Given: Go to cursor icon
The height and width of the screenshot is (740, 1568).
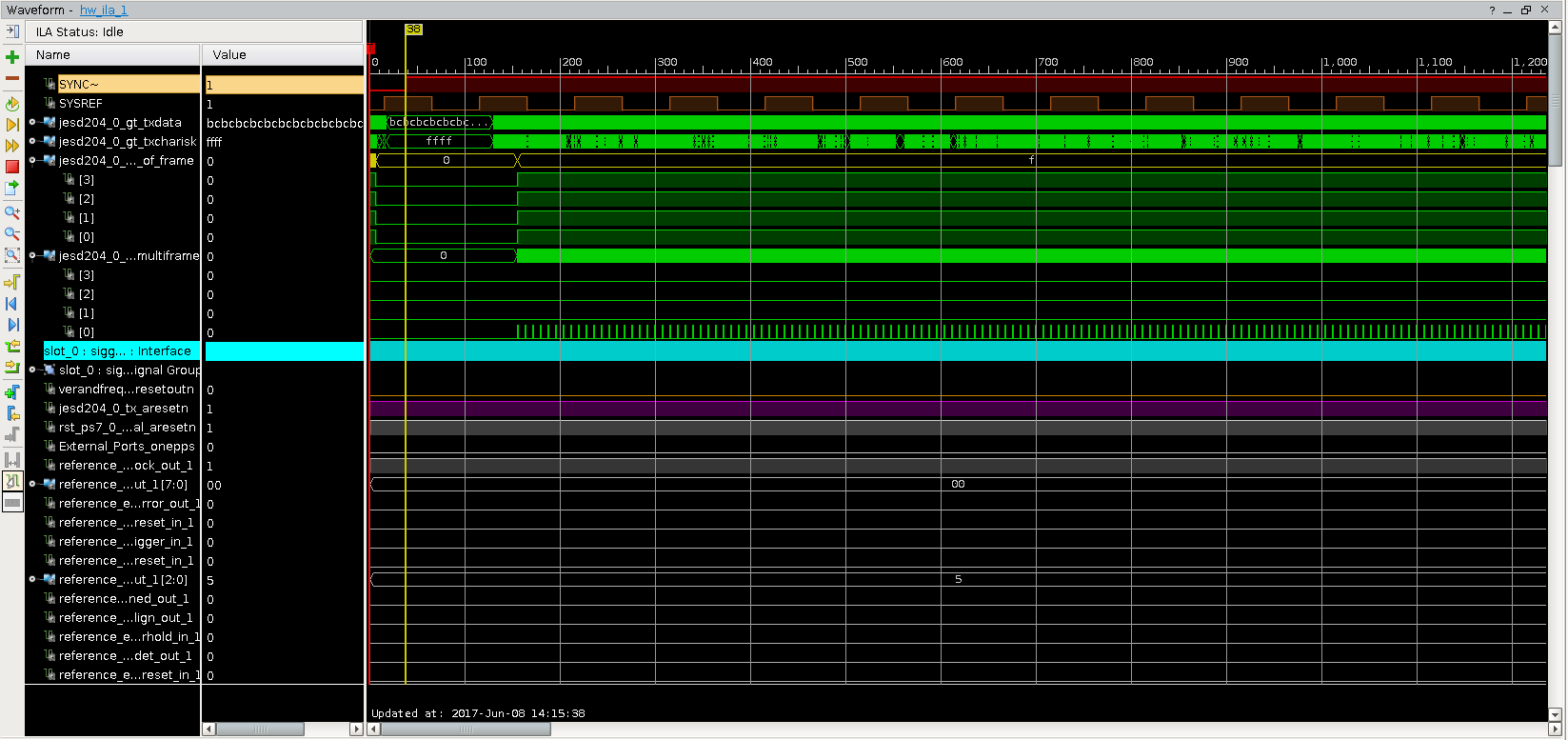Looking at the screenshot, I should coord(12,283).
